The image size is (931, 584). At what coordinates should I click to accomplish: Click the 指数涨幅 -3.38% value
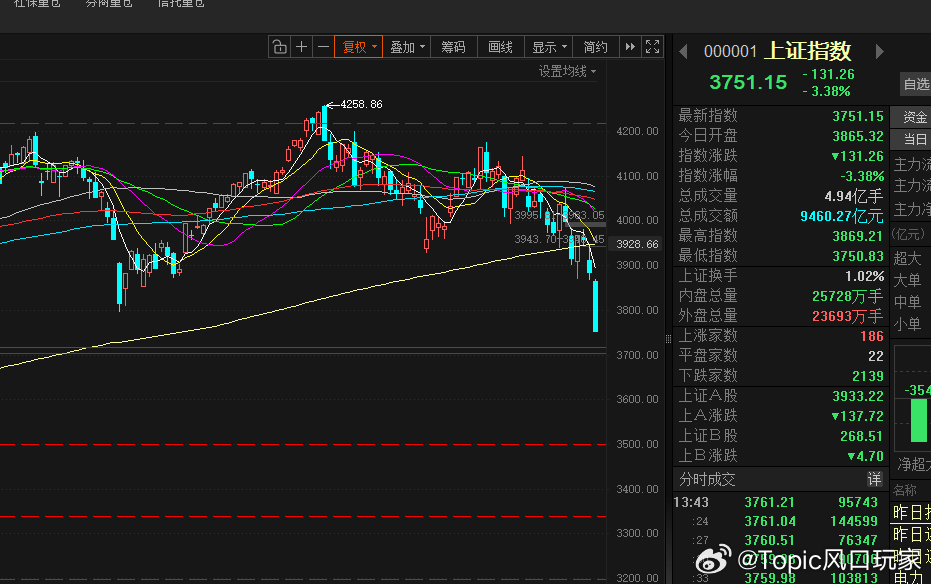coord(862,176)
